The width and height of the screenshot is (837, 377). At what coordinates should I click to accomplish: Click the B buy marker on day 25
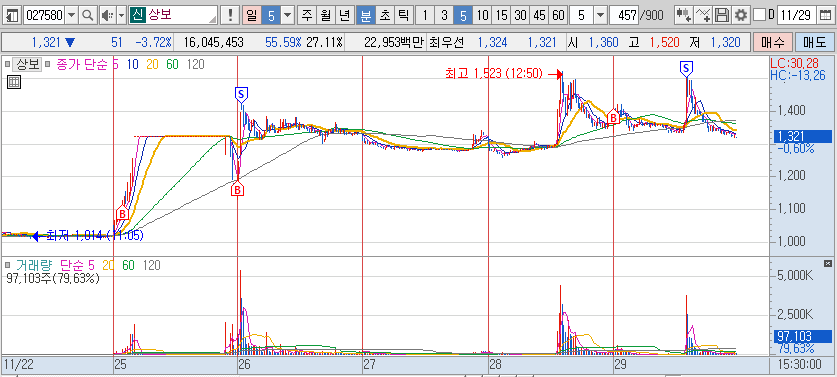[x=122, y=214]
